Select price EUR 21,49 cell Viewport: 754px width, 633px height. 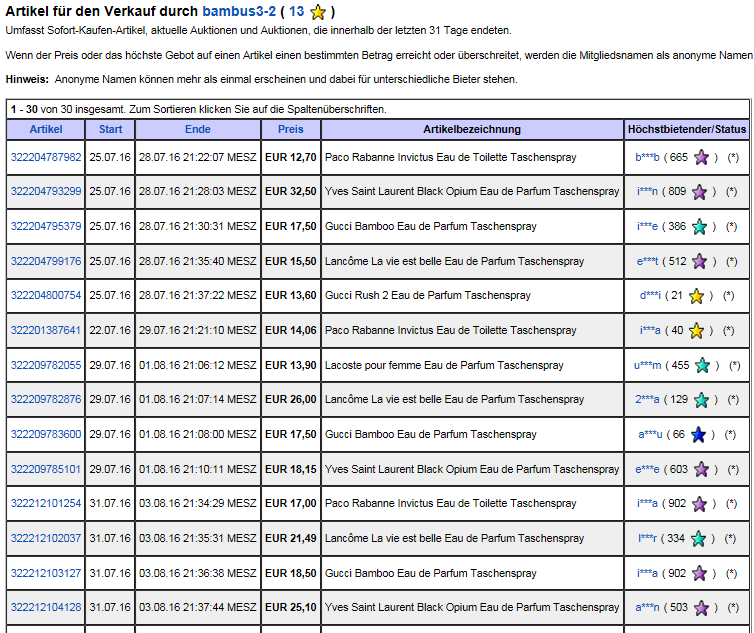tap(291, 538)
